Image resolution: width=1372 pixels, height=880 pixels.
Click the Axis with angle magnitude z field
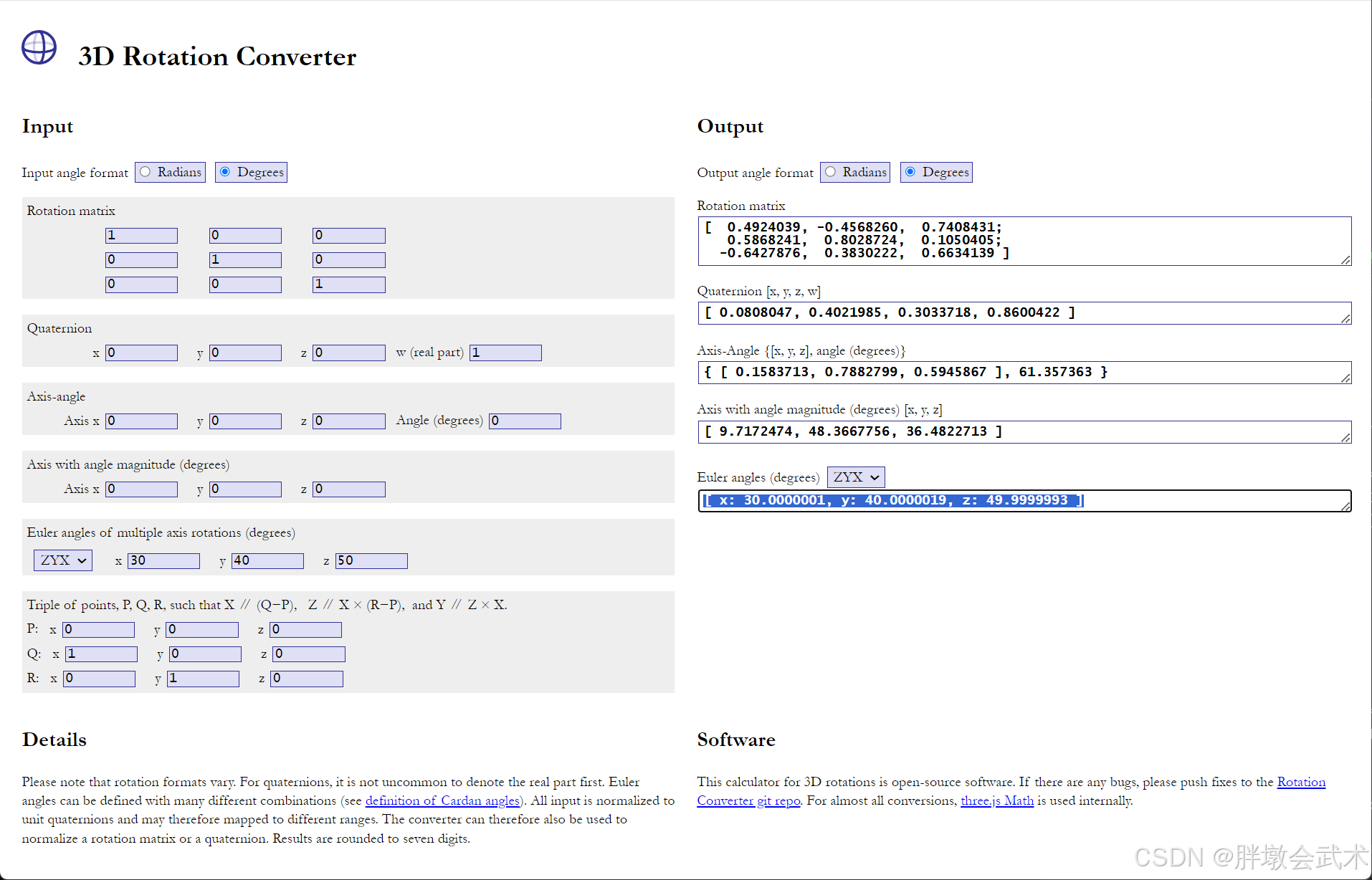349,489
